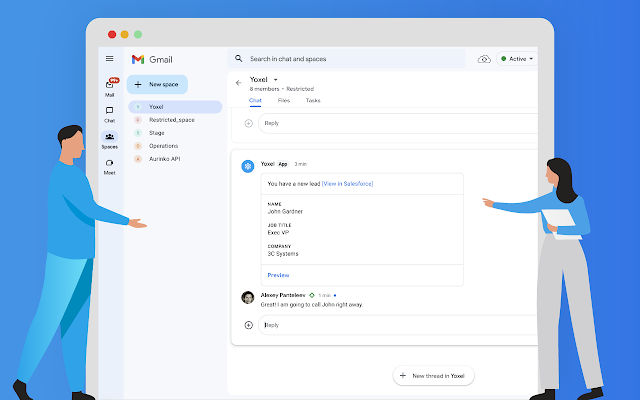Viewport: 640px width, 400px height.
Task: Click the Yoxel app avatar icon
Action: click(248, 166)
